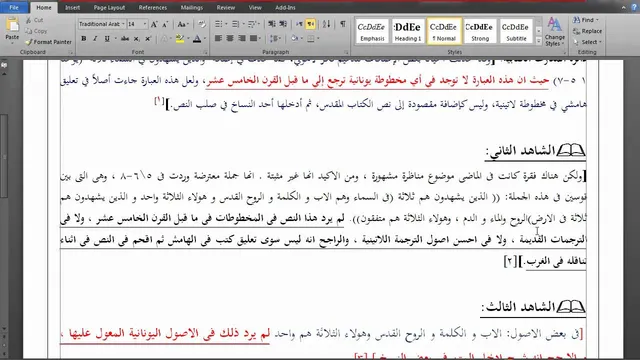Open the Traditional Arabic font name dropdown
Image resolution: width=640 pixels, height=360 pixels.
(x=102, y=24)
